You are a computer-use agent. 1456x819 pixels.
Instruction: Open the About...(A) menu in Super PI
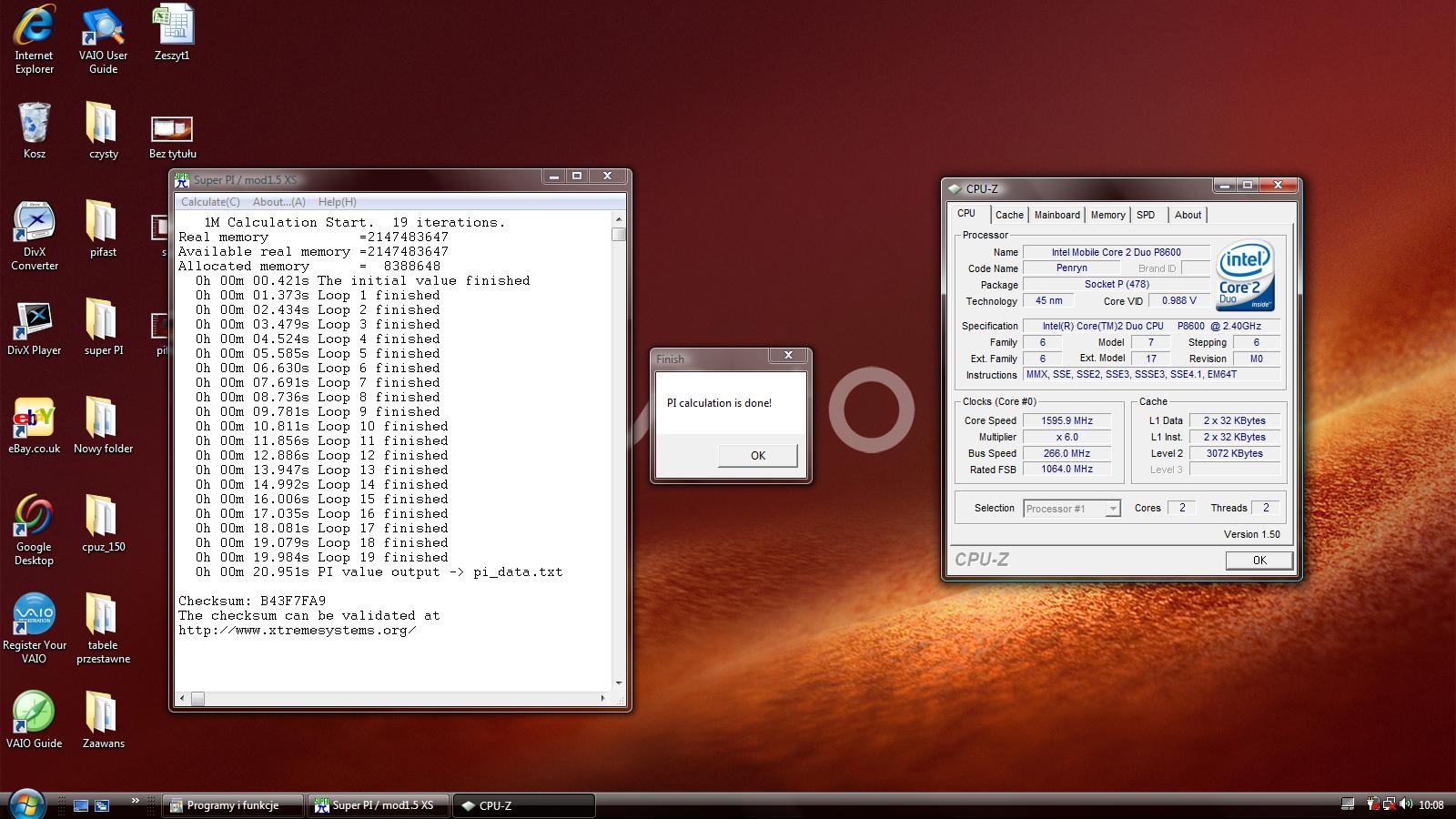pyautogui.click(x=278, y=202)
